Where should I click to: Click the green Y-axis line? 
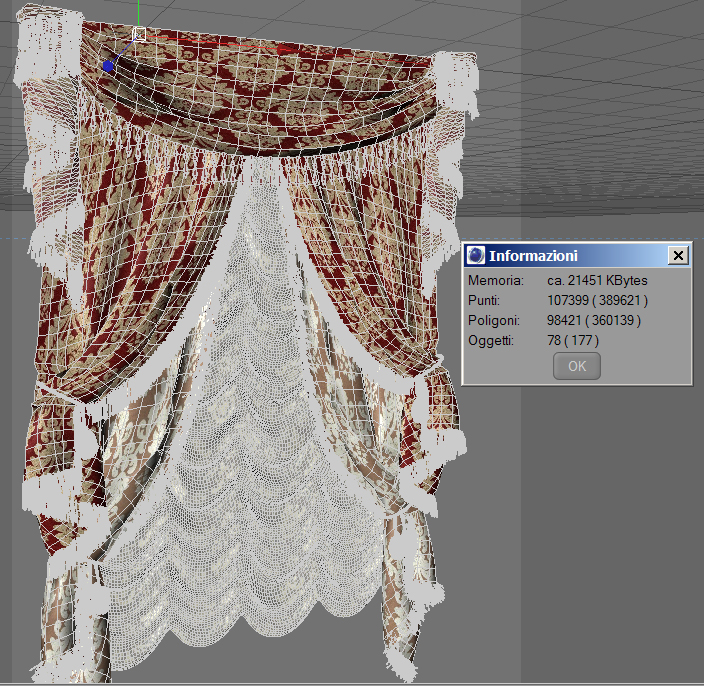(x=139, y=13)
